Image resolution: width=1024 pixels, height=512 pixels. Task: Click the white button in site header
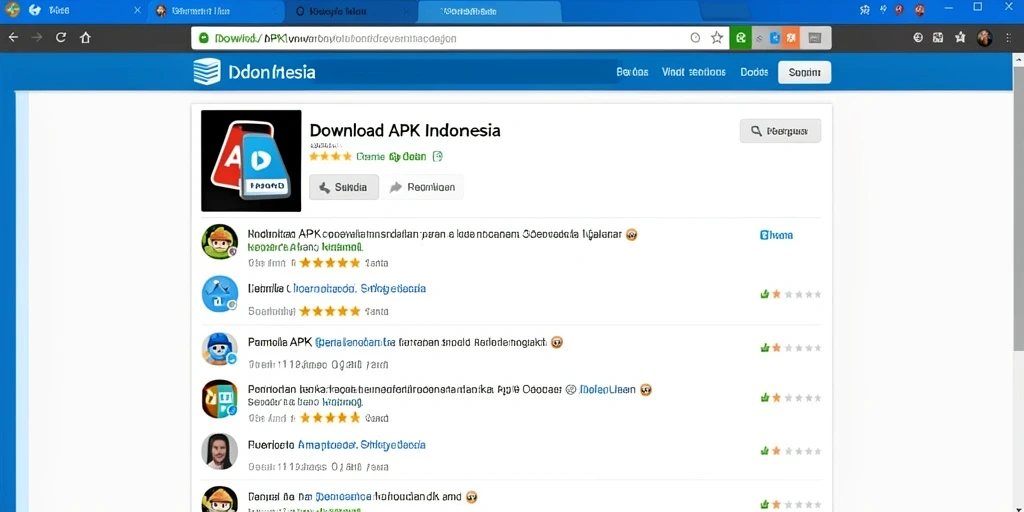tap(804, 72)
